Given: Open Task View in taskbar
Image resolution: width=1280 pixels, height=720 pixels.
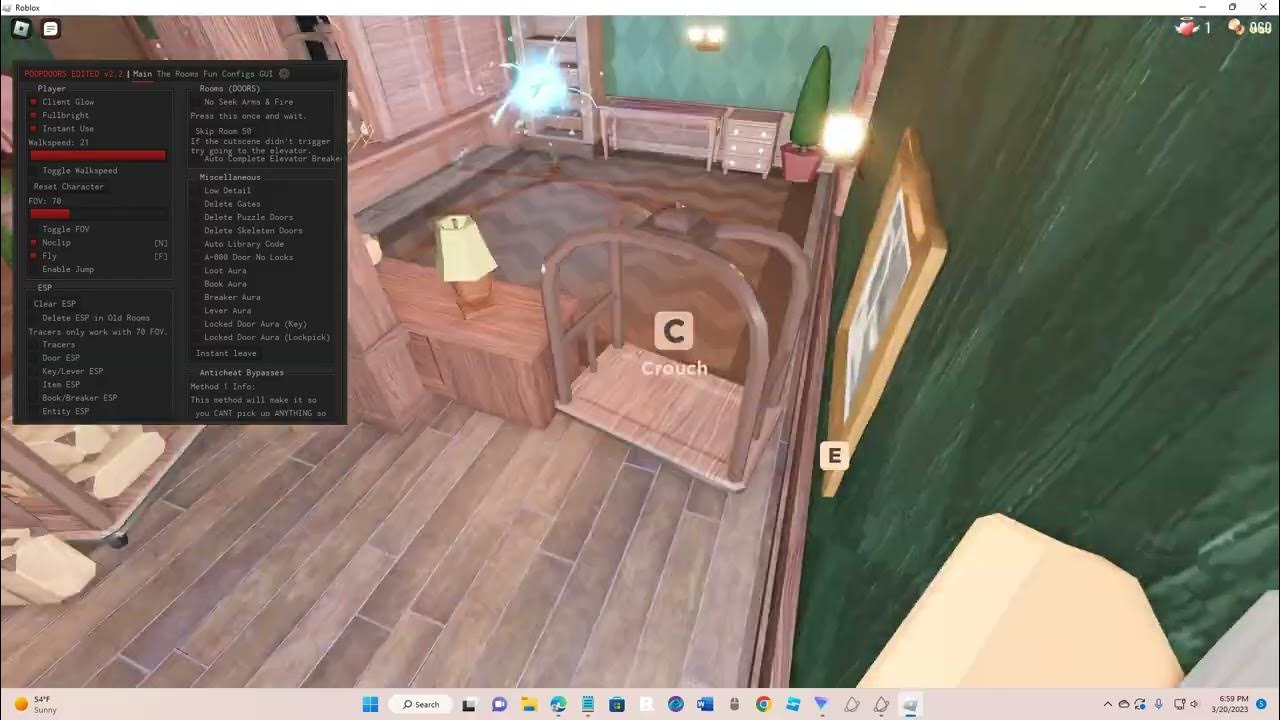Looking at the screenshot, I should [x=469, y=704].
